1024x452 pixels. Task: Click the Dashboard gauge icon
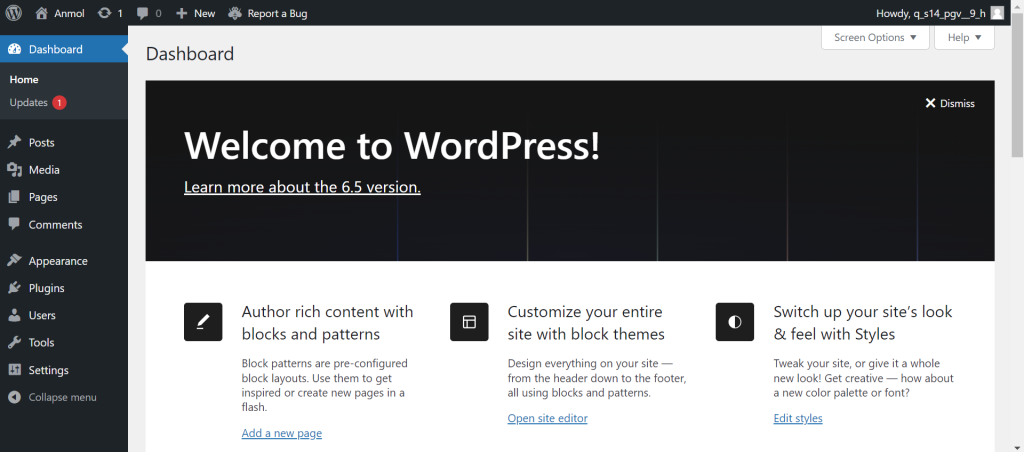coord(14,49)
